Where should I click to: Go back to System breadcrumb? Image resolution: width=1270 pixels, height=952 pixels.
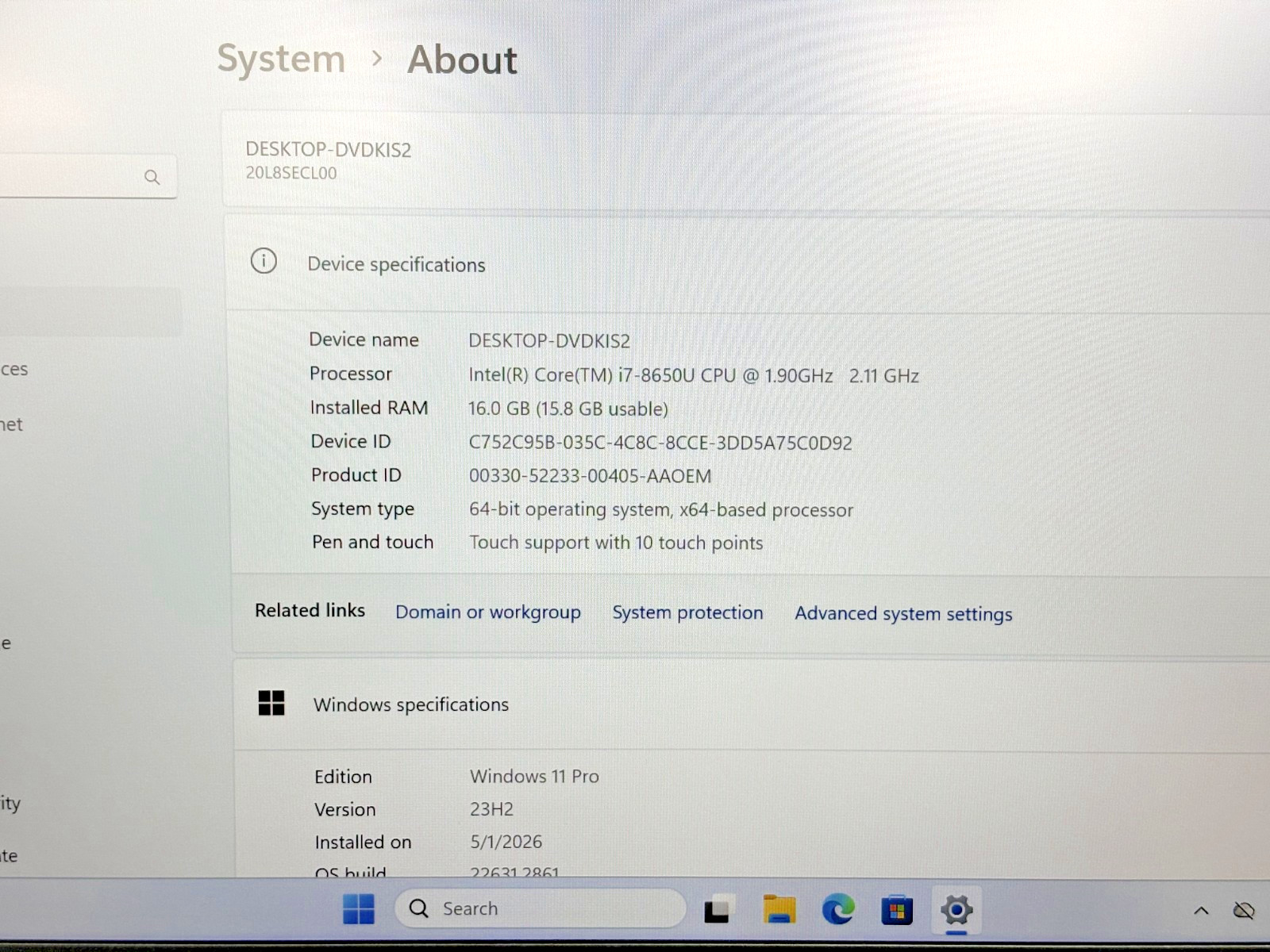pos(281,59)
